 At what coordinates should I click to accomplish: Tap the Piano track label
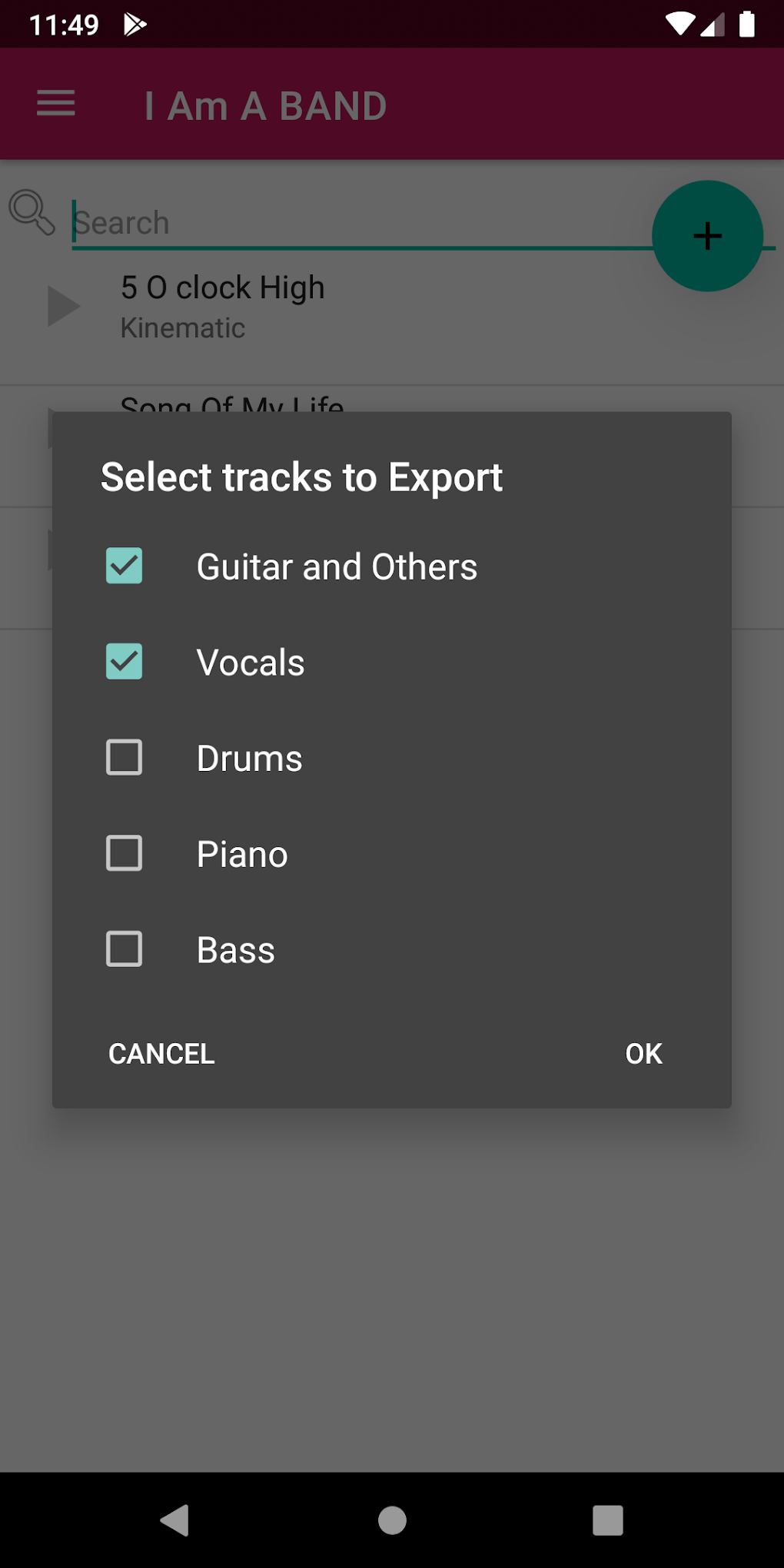tap(242, 855)
